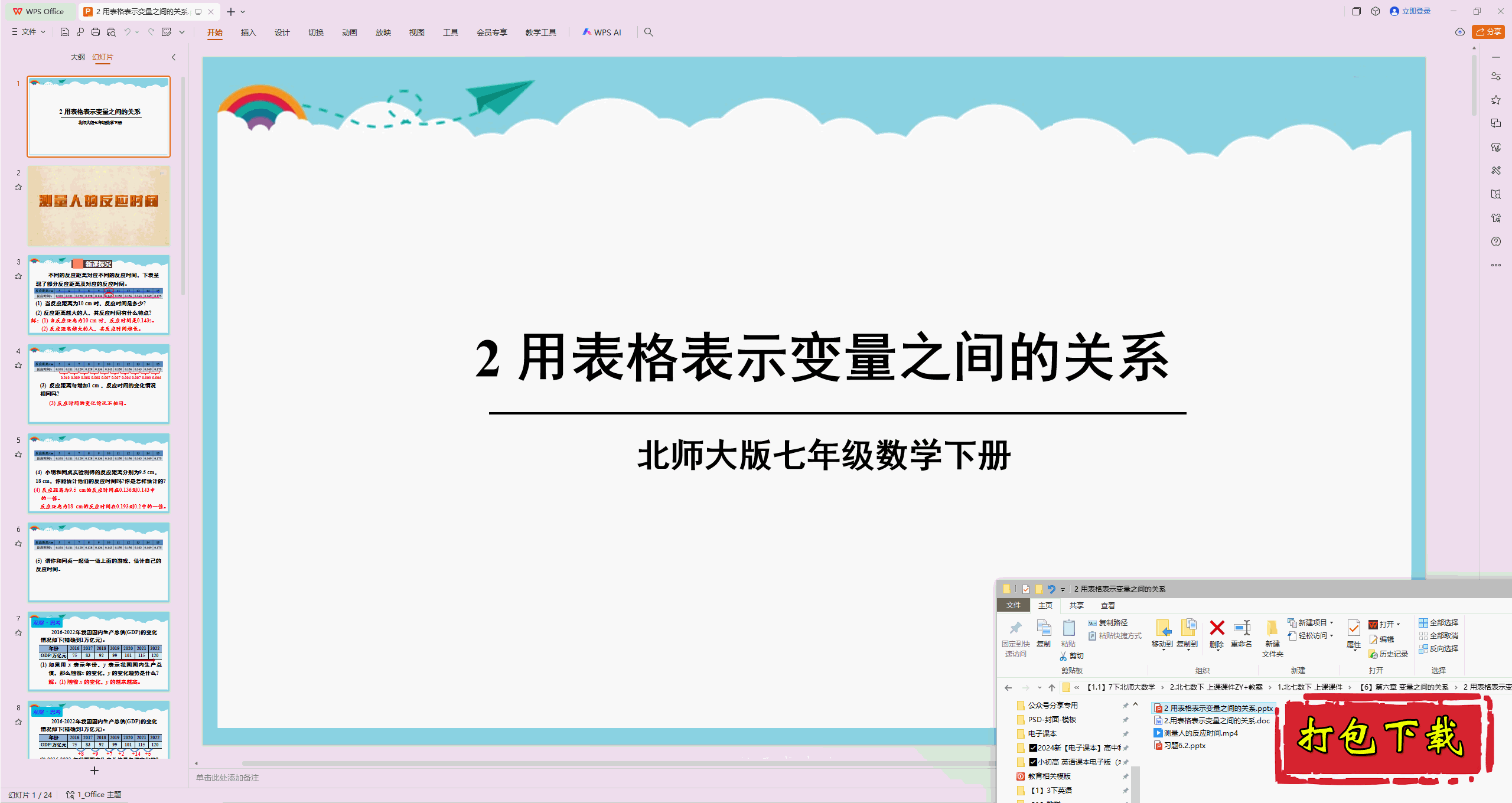Open the 动画 Animation ribbon tab
Screen dimensions: 1512x803
pos(350,32)
